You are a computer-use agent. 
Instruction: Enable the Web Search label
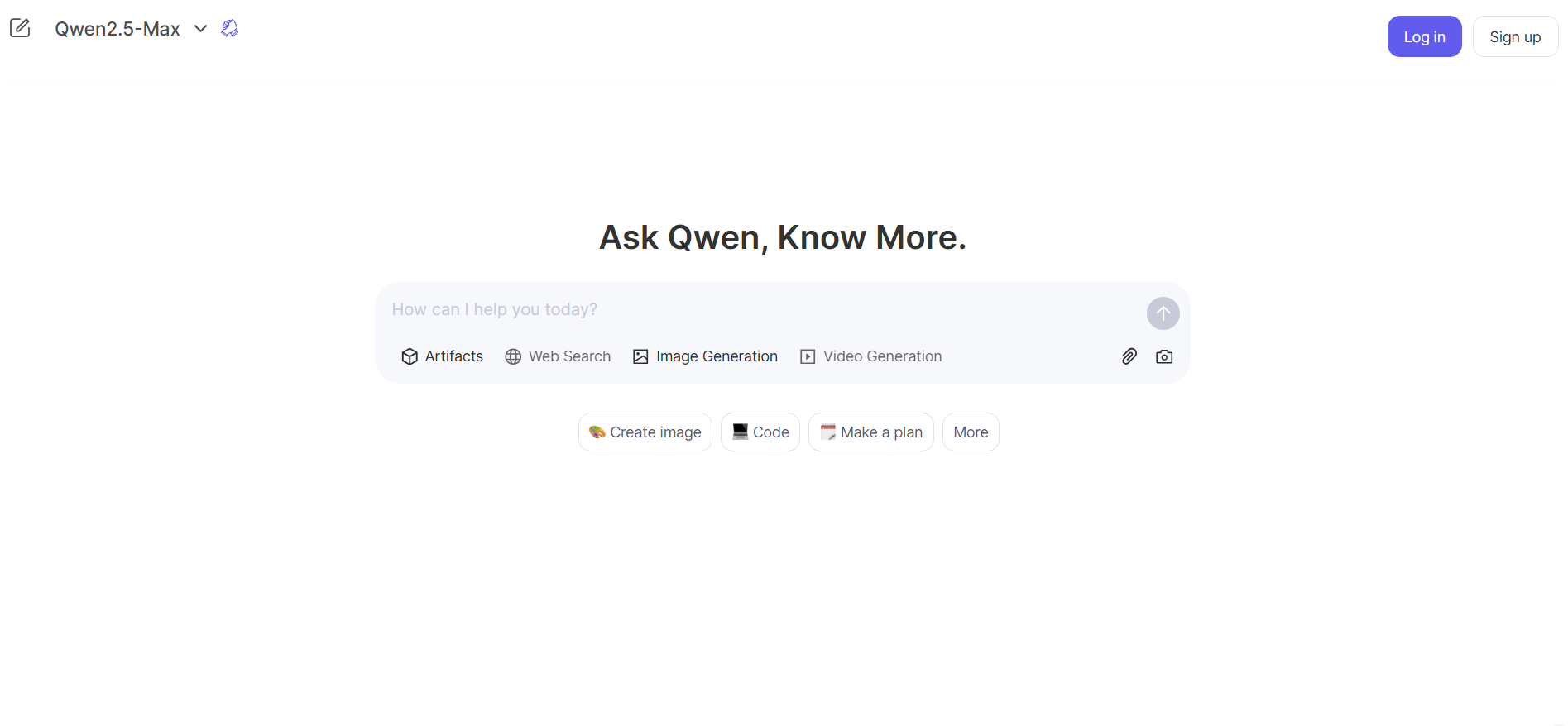pos(569,356)
